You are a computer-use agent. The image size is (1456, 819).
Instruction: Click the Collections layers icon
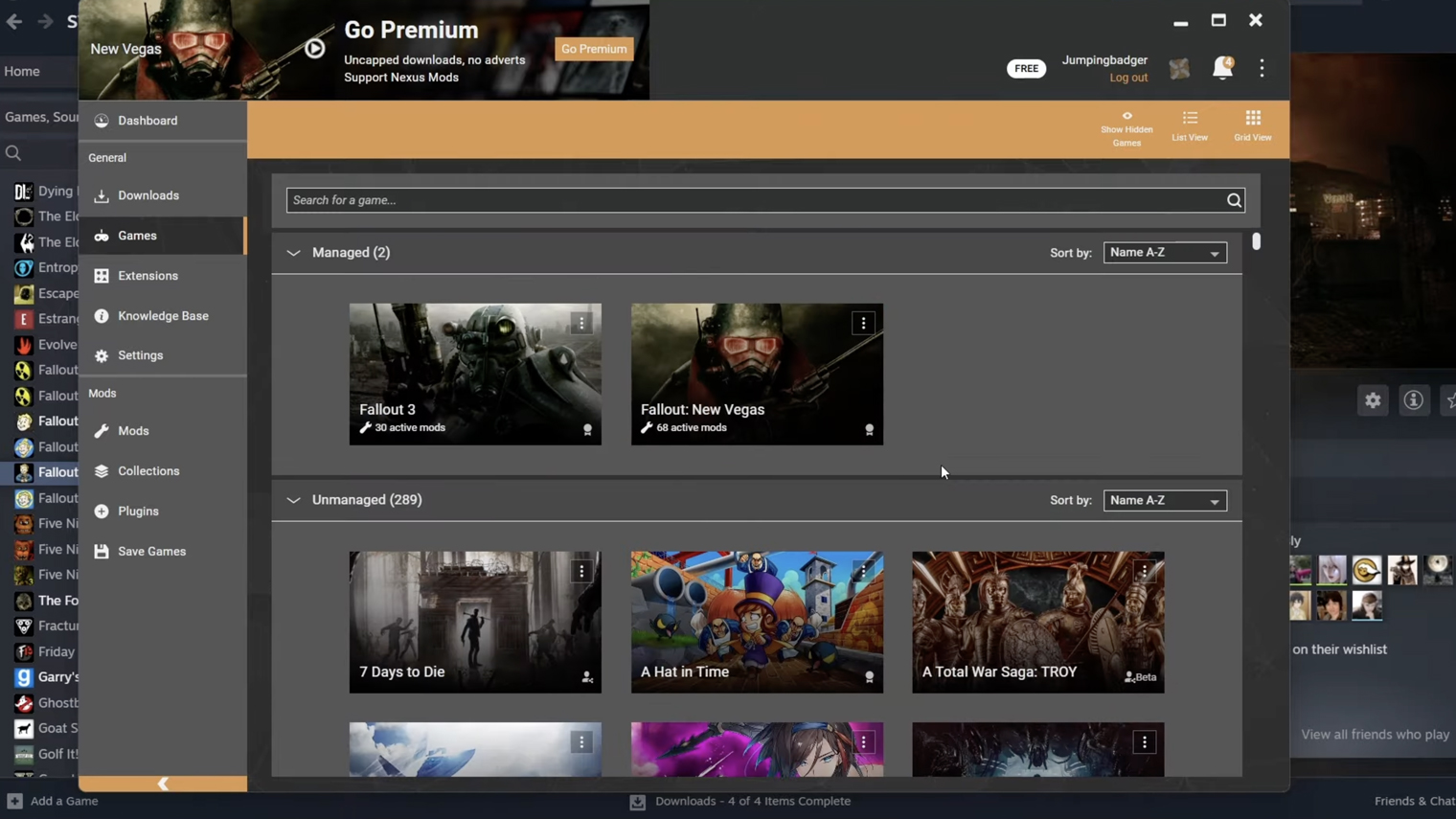click(x=102, y=471)
